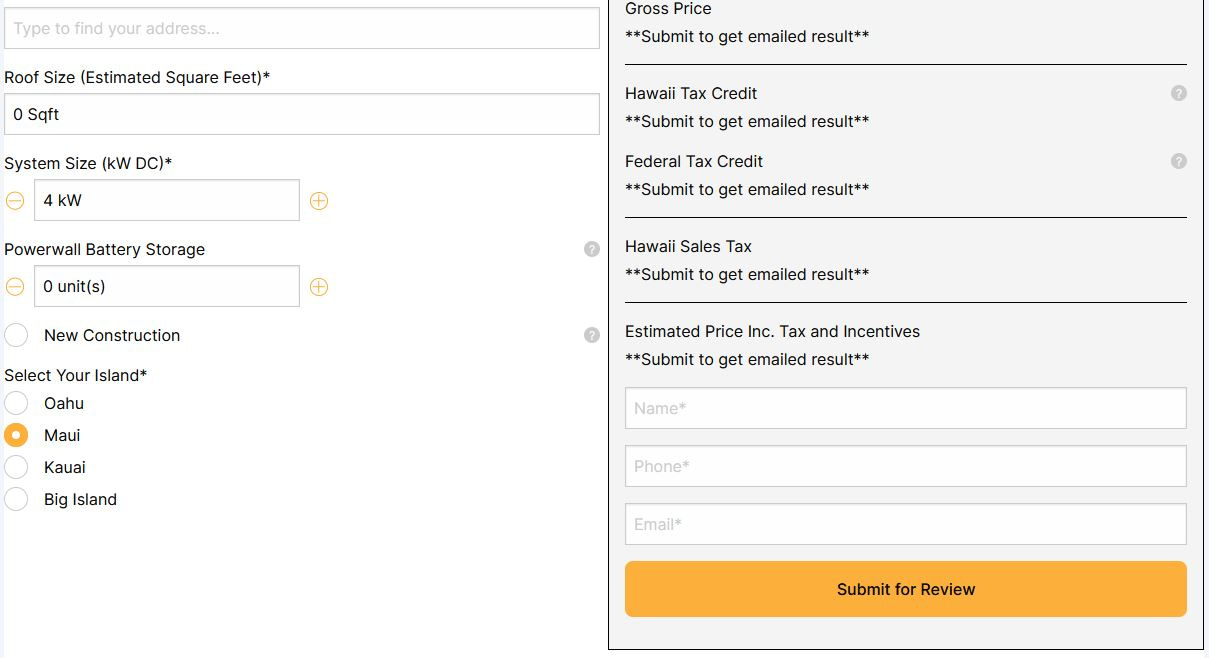Click the Name field
The image size is (1209, 658).
point(905,408)
